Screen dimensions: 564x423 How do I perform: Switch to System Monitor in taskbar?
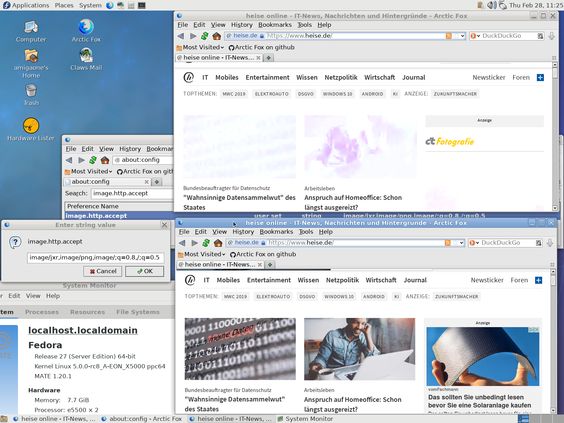coord(305,419)
